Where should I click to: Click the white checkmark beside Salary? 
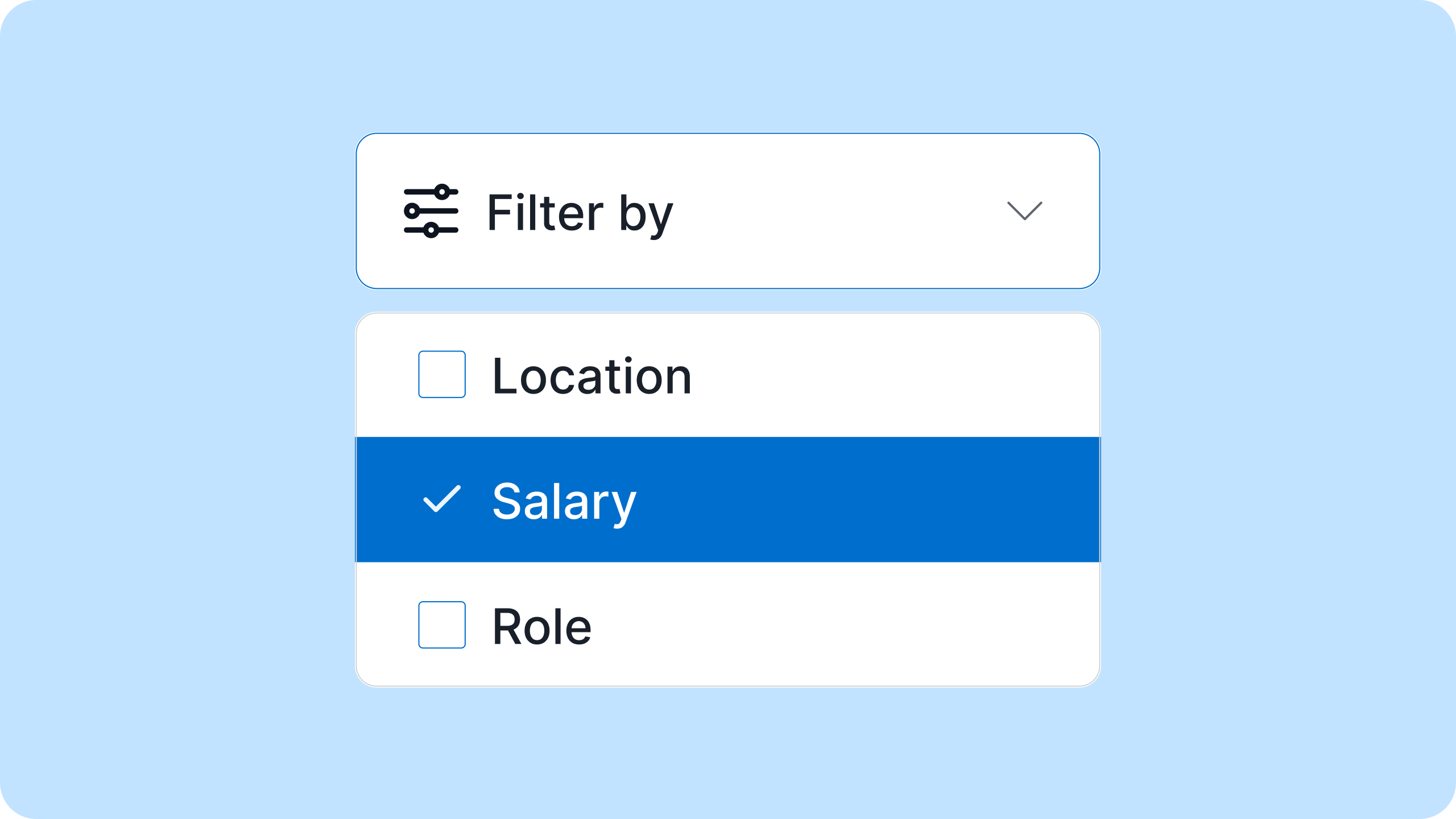coord(442,499)
